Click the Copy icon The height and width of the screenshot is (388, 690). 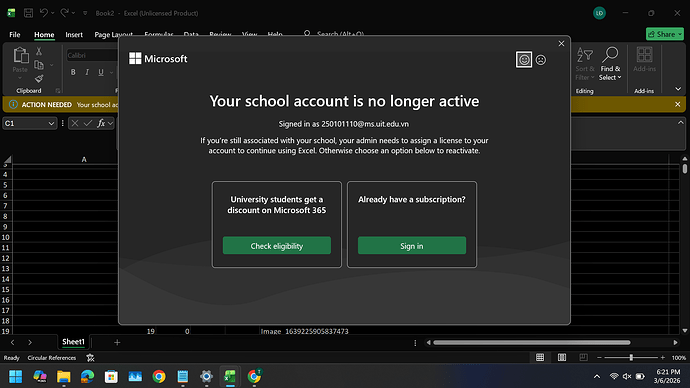click(x=39, y=65)
